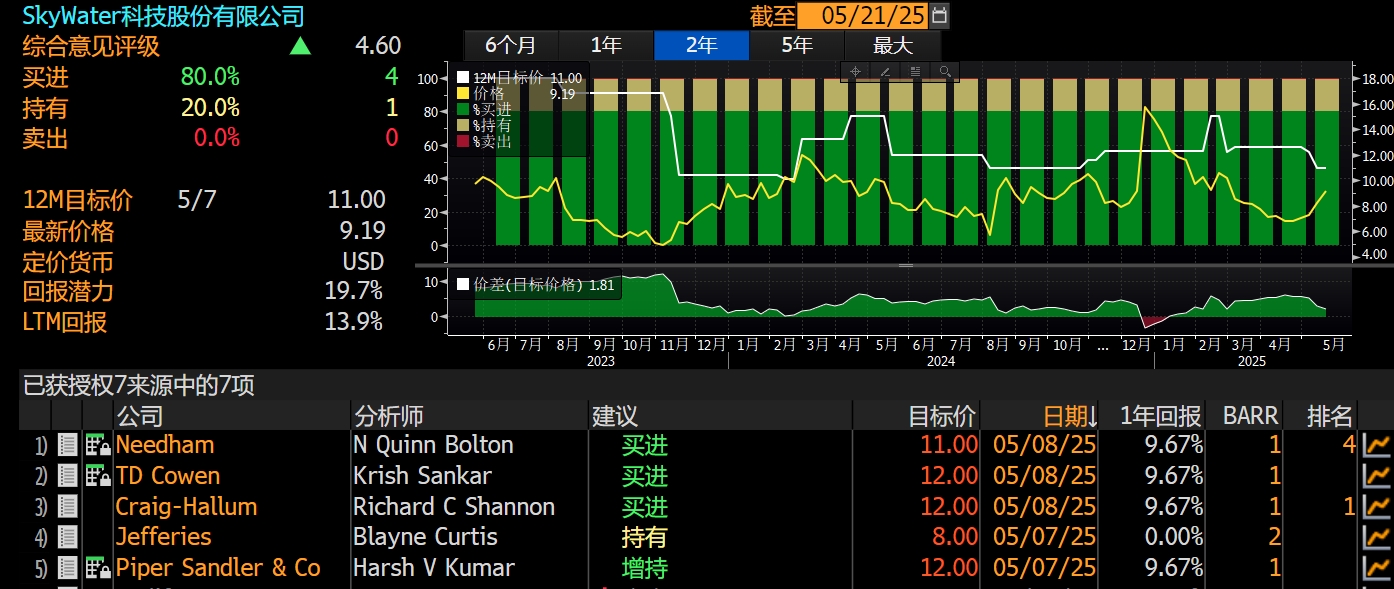Select the 2年 range tab
The image size is (1394, 589).
click(701, 45)
